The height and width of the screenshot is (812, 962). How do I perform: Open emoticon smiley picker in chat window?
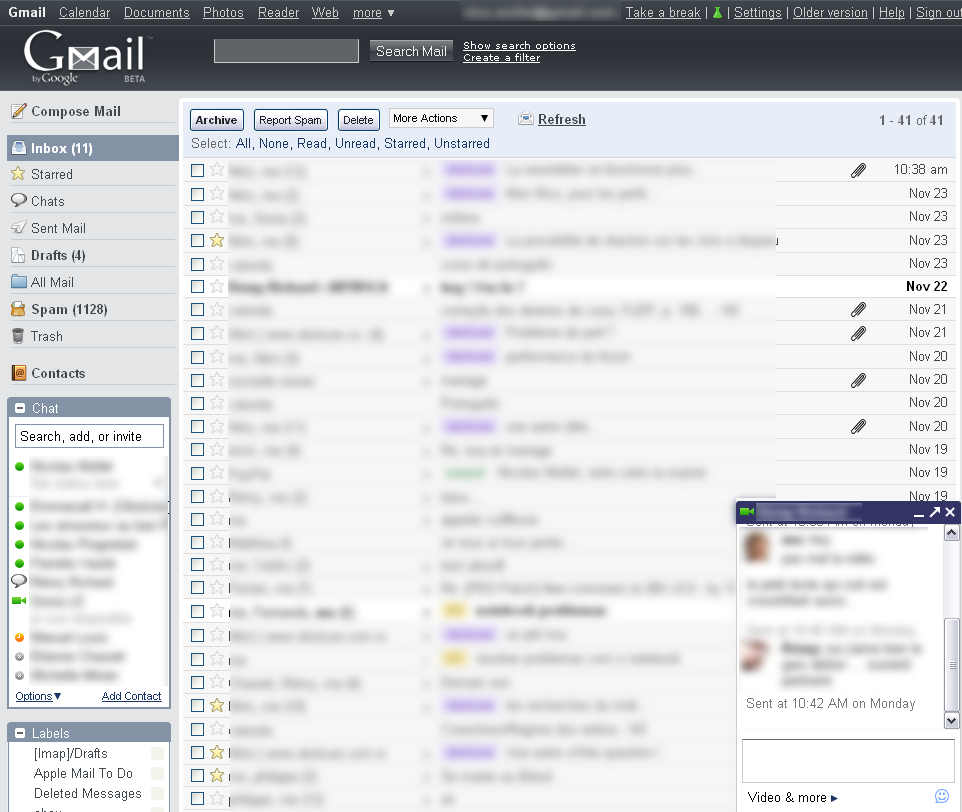tap(942, 796)
